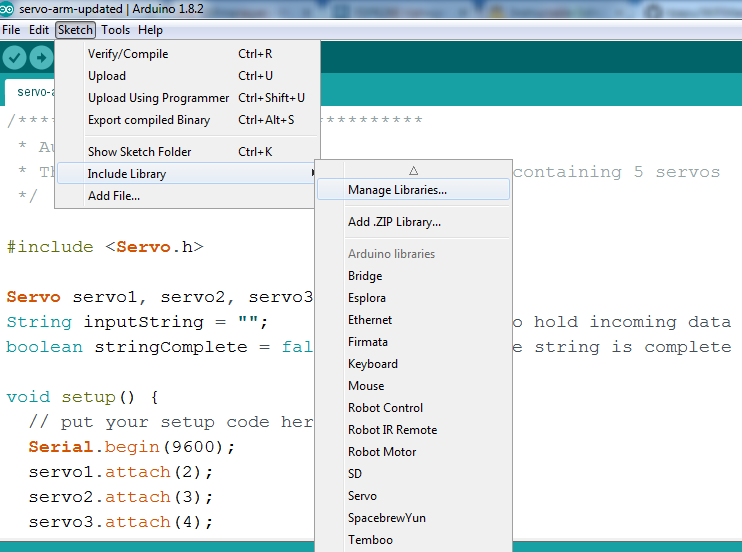Image resolution: width=742 pixels, height=552 pixels.
Task: Close the open Sketch menu
Action: pos(75,30)
